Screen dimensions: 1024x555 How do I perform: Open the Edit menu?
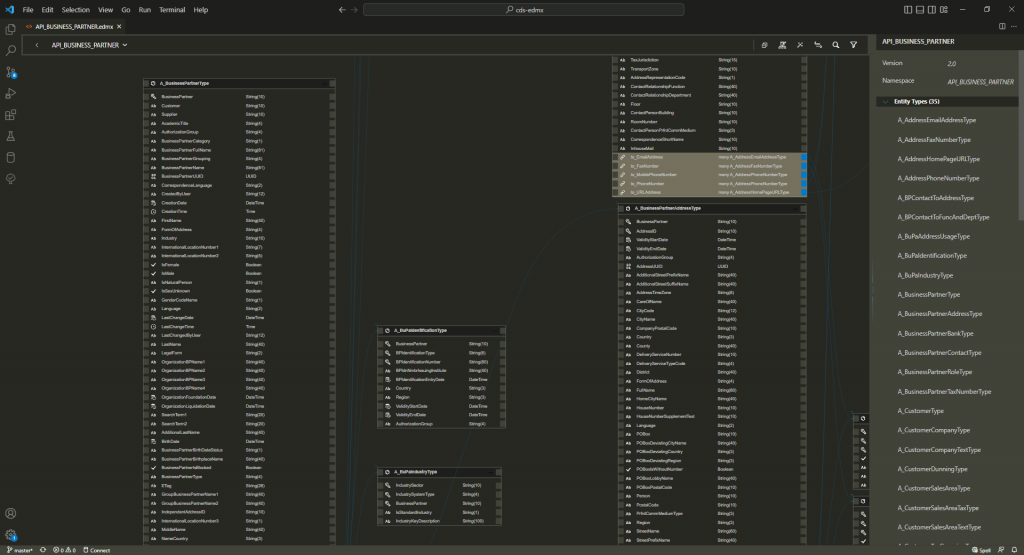point(48,10)
